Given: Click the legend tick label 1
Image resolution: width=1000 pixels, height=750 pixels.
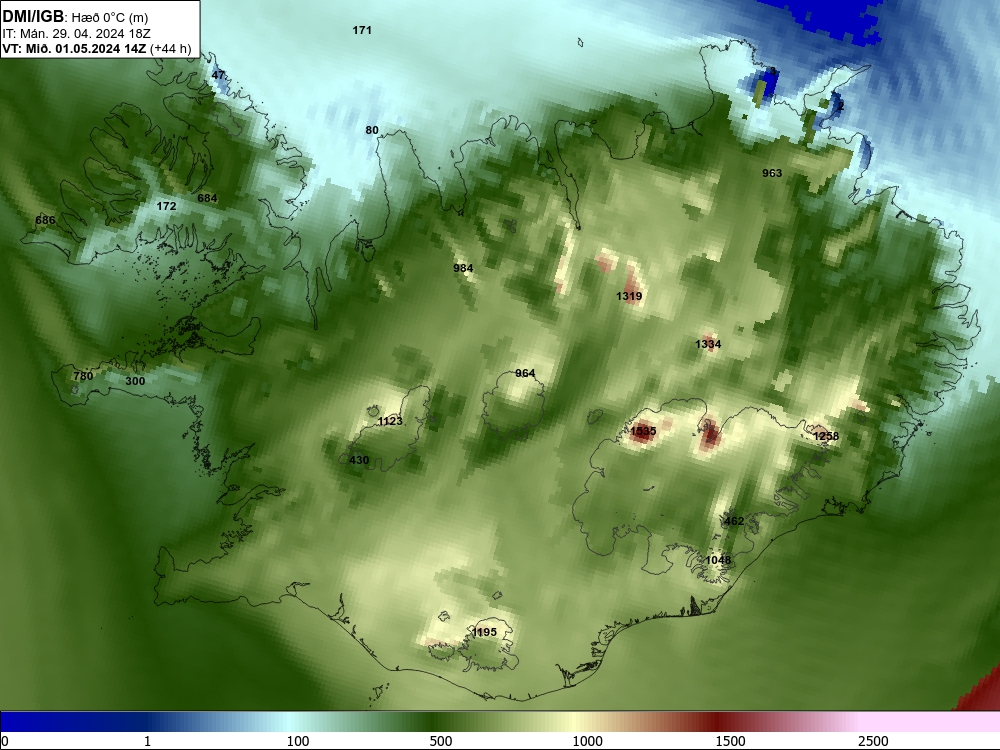Looking at the screenshot, I should (x=148, y=741).
